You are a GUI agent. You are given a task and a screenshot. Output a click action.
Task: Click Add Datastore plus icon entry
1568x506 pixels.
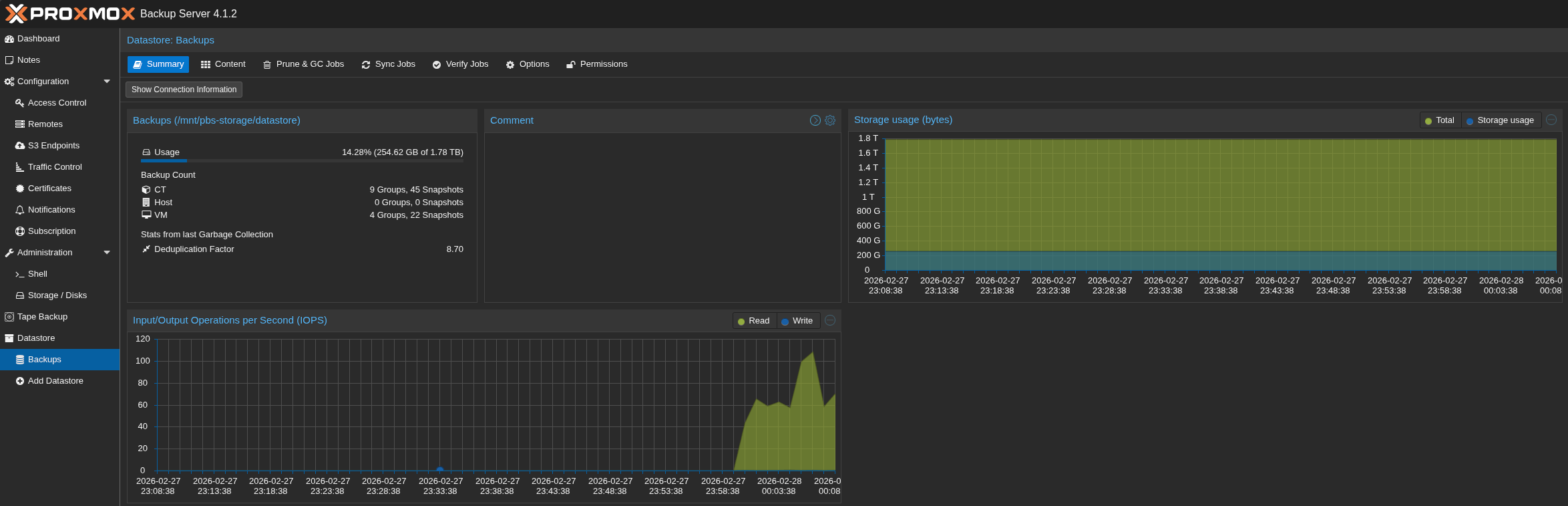tap(55, 381)
